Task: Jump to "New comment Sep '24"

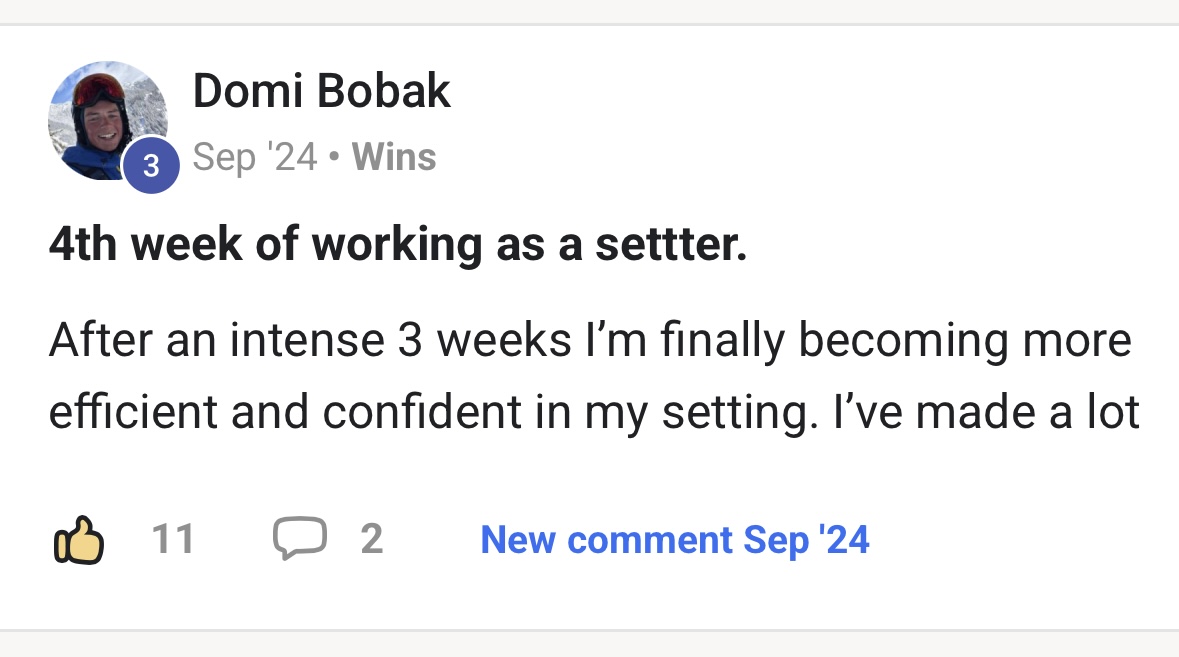Action: tap(674, 540)
